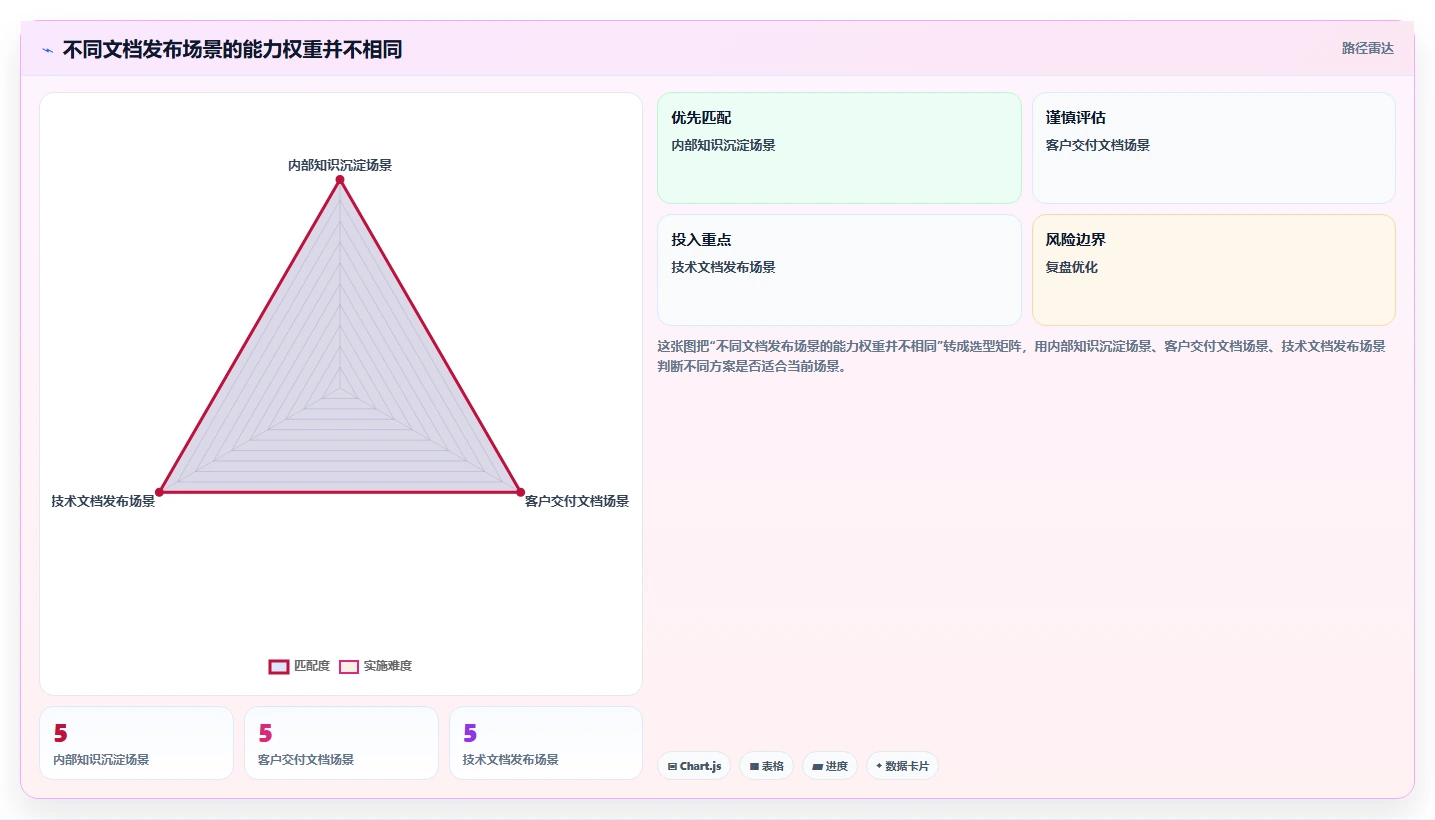The width and height of the screenshot is (1435, 820).
Task: Open the 投入重点 card
Action: pos(839,270)
